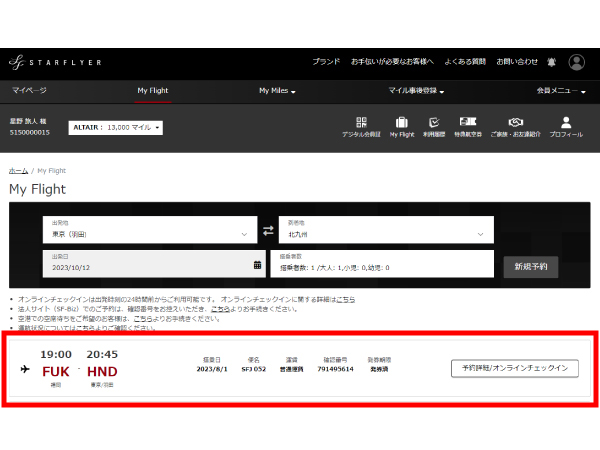Click the 出発日 departure date field
600x450 pixels.
click(x=152, y=264)
